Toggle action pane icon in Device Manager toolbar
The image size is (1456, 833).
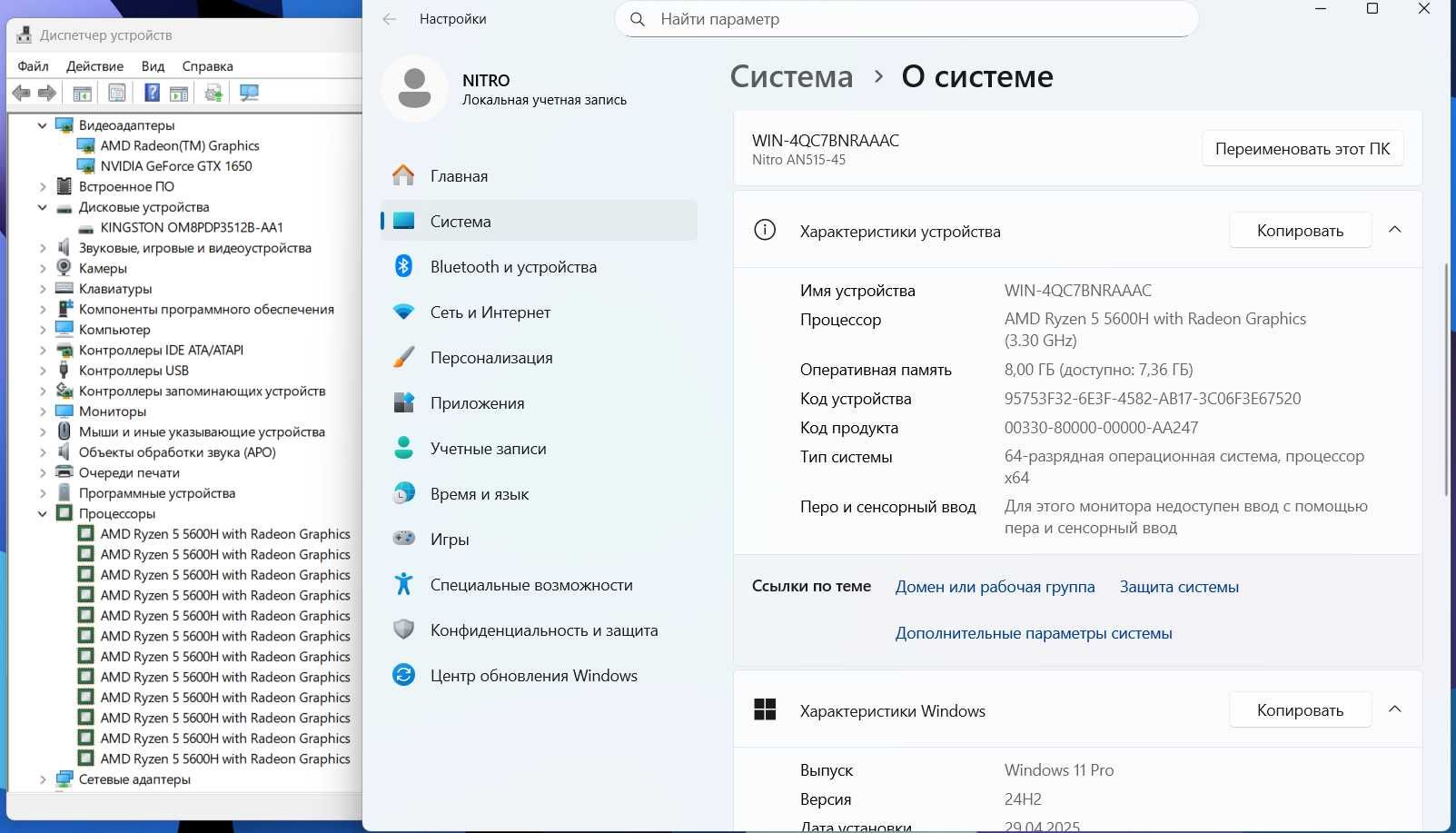click(x=179, y=93)
